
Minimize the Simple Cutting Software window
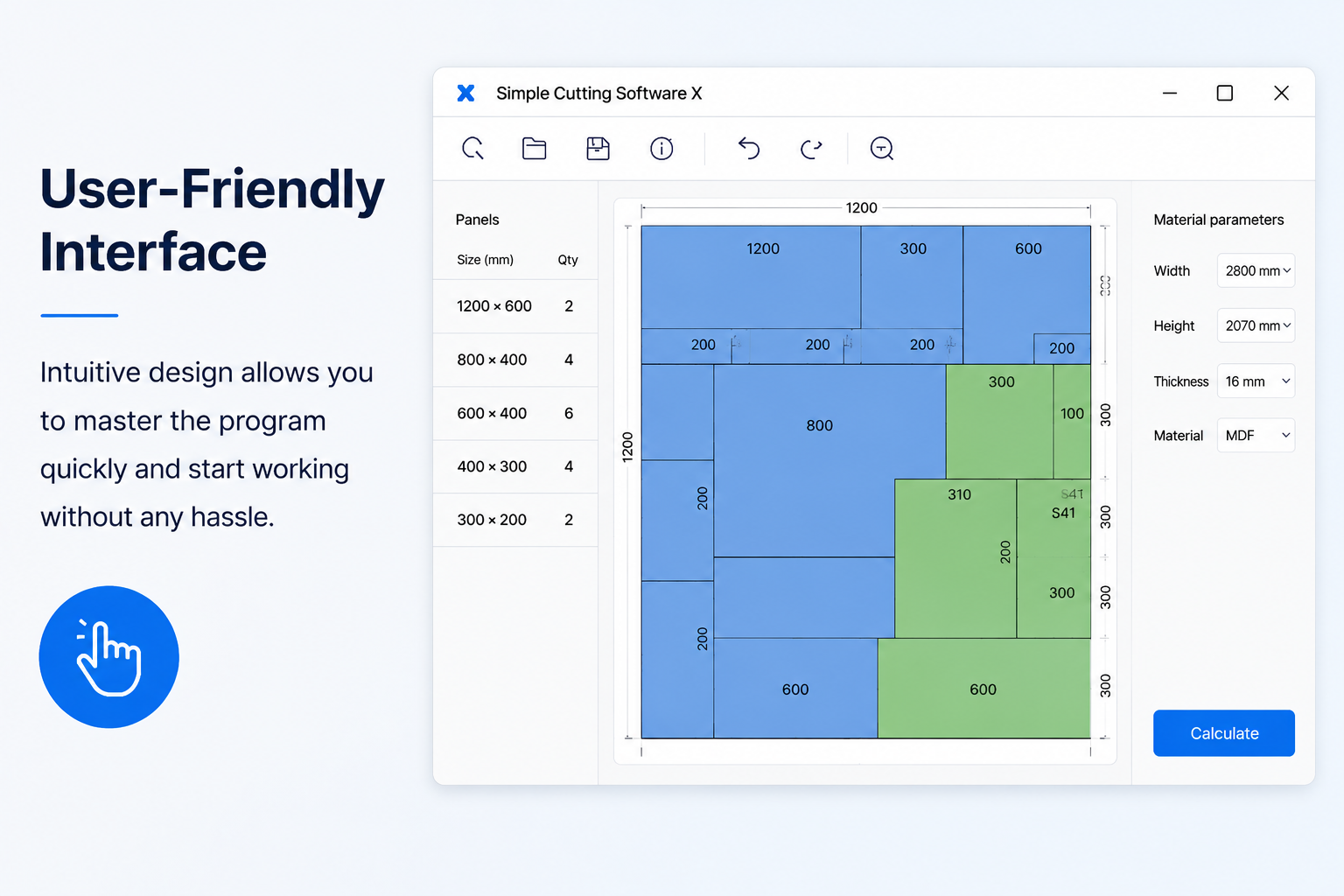coord(1170,93)
